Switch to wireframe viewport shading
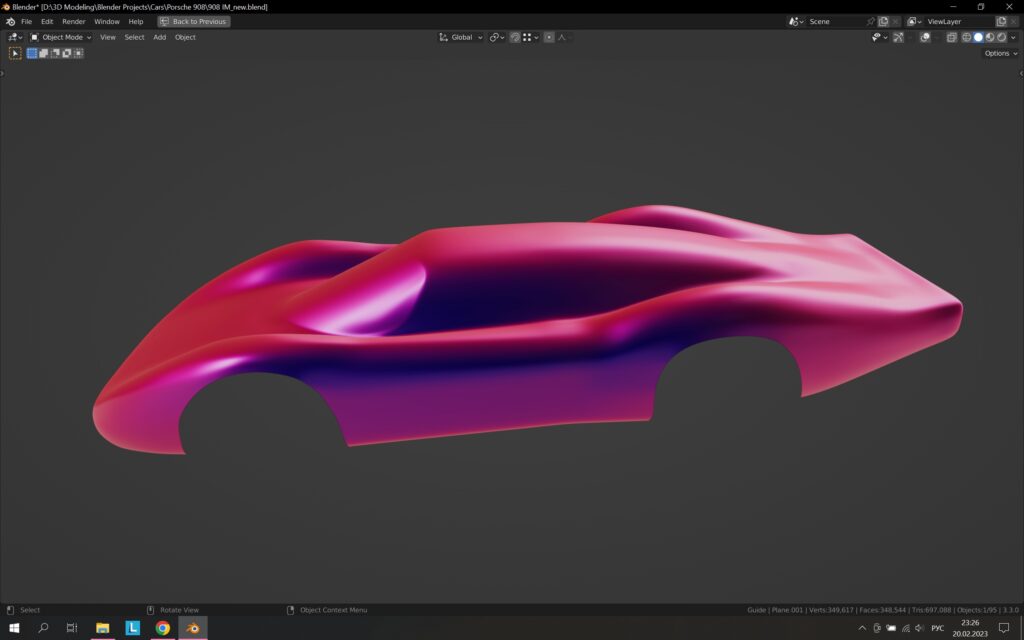Image resolution: width=1024 pixels, height=640 pixels. (x=966, y=37)
